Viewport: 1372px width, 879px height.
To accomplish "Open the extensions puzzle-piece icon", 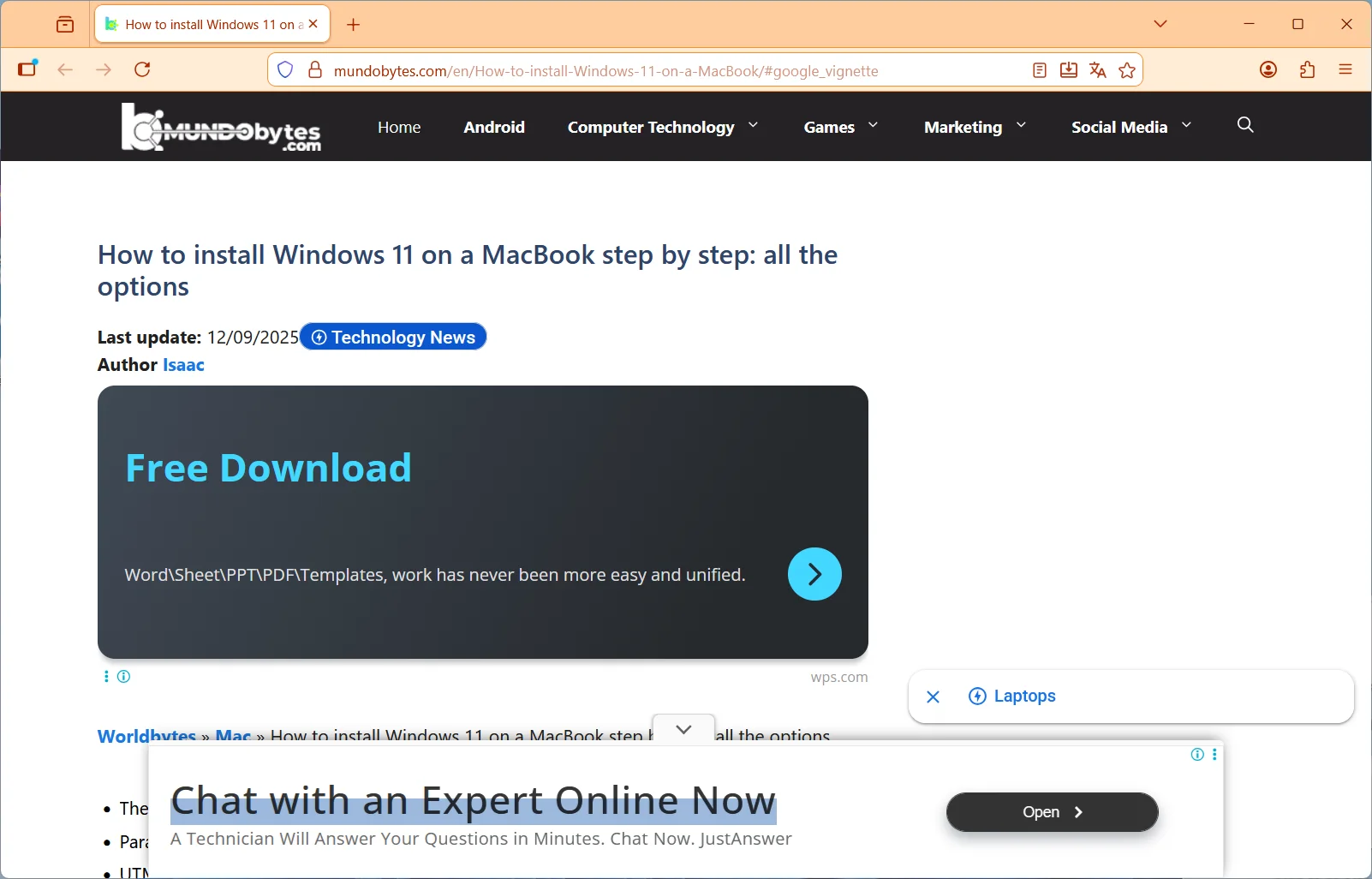I will (1306, 69).
